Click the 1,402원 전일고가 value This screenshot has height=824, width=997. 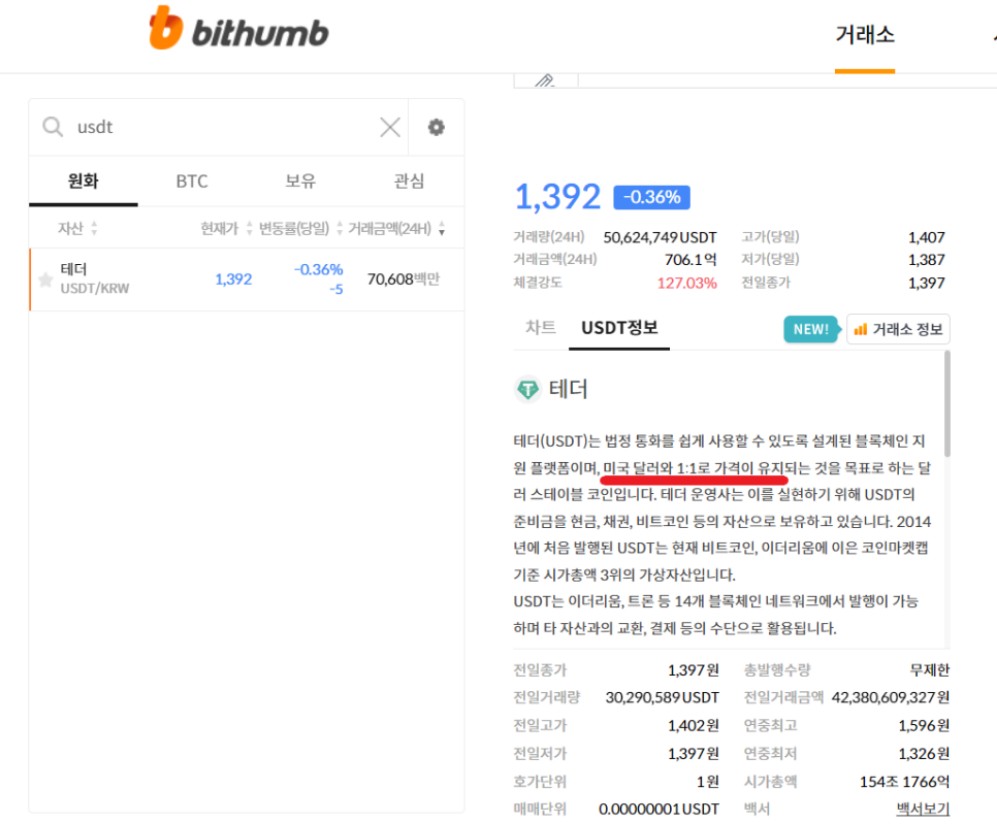click(693, 725)
